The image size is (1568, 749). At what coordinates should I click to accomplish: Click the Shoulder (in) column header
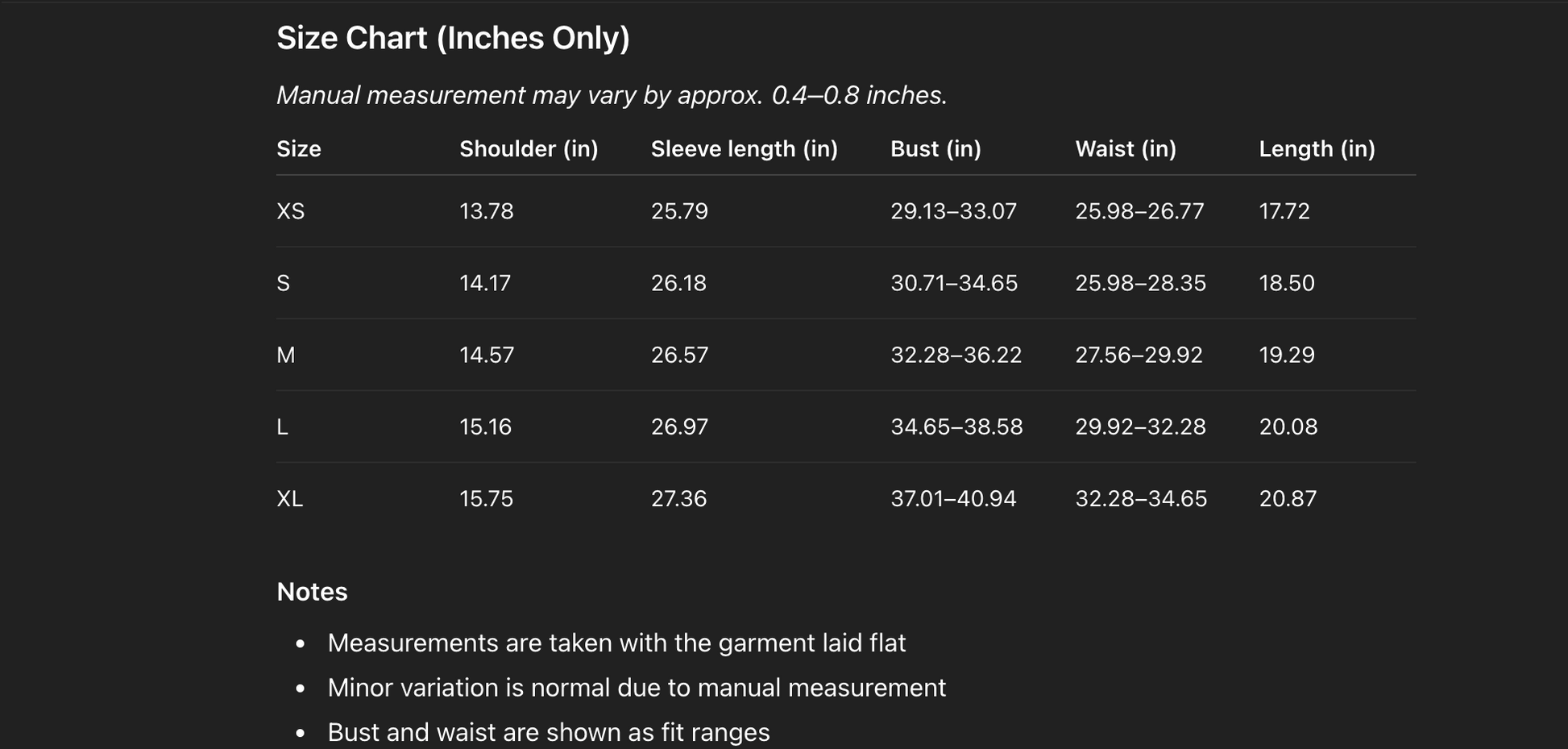529,149
